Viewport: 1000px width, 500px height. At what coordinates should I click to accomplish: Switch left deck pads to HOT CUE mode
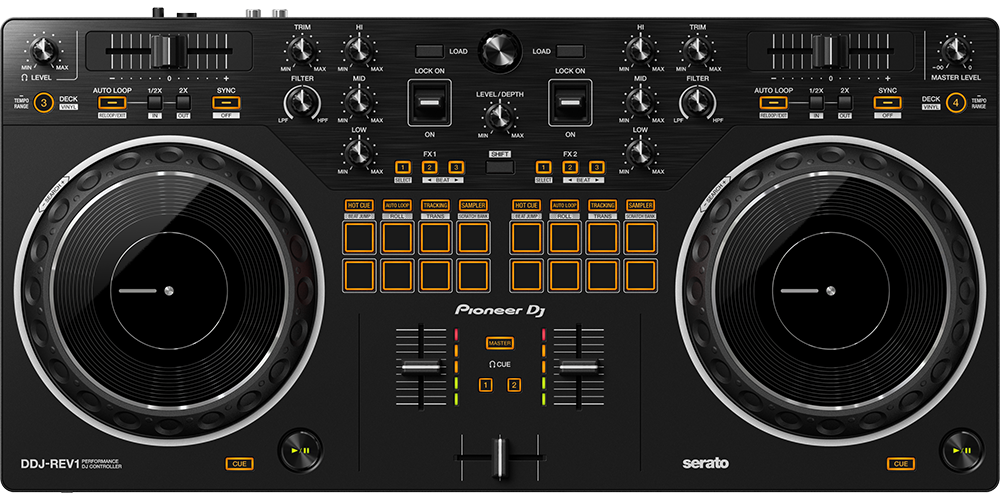click(x=359, y=205)
